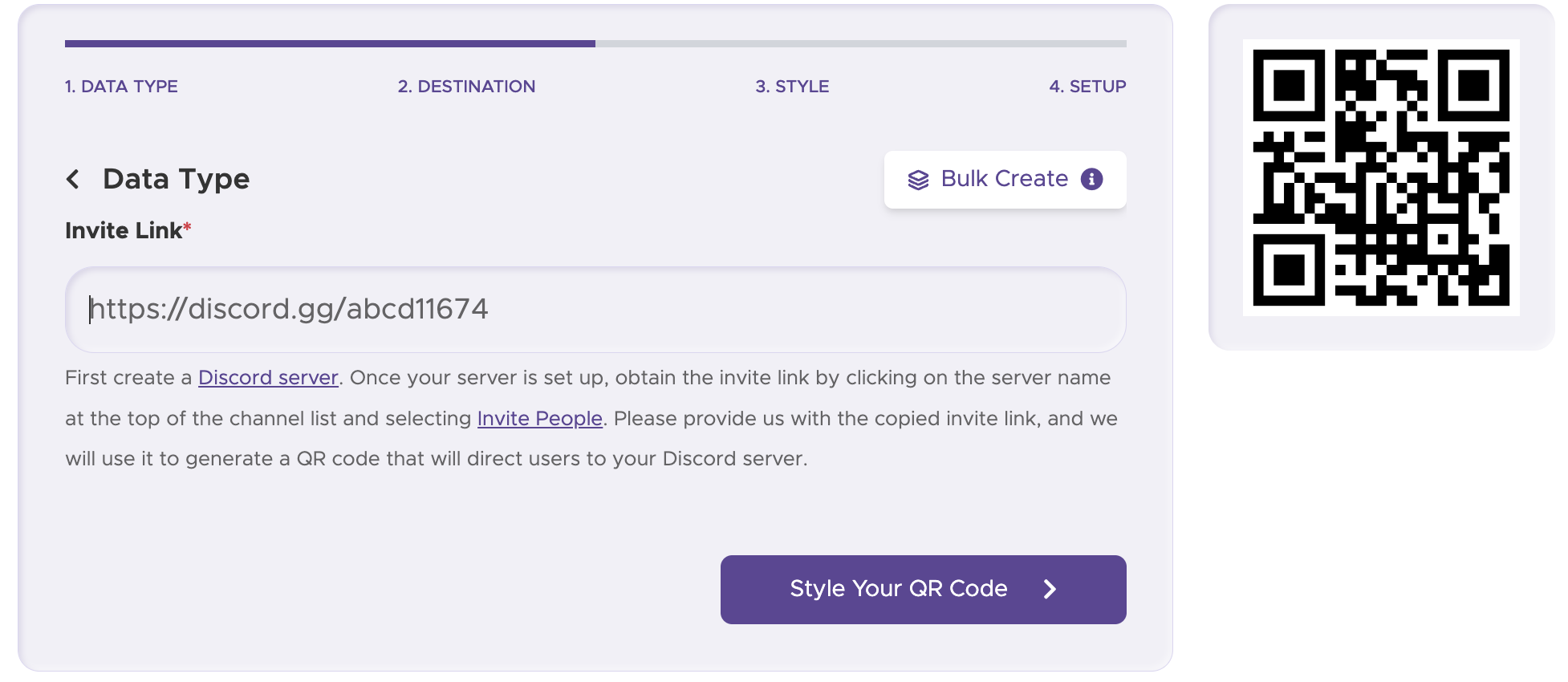
Task: Click the info icon next to Bulk Create
Action: point(1091,179)
